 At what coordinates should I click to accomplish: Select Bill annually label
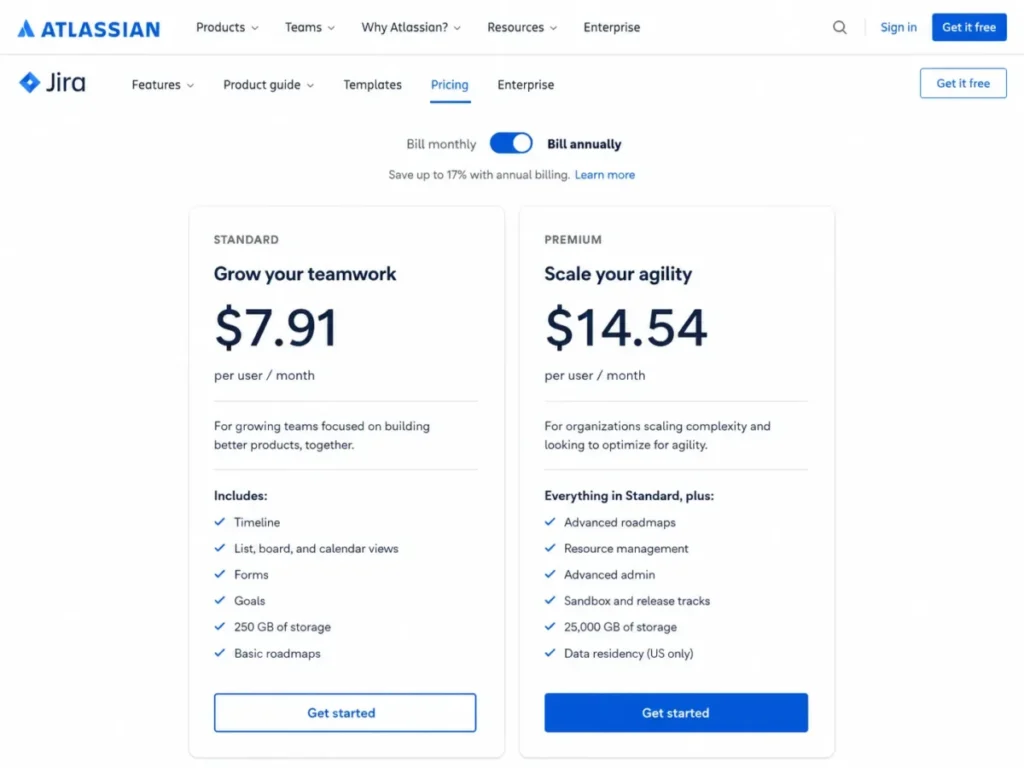point(584,144)
